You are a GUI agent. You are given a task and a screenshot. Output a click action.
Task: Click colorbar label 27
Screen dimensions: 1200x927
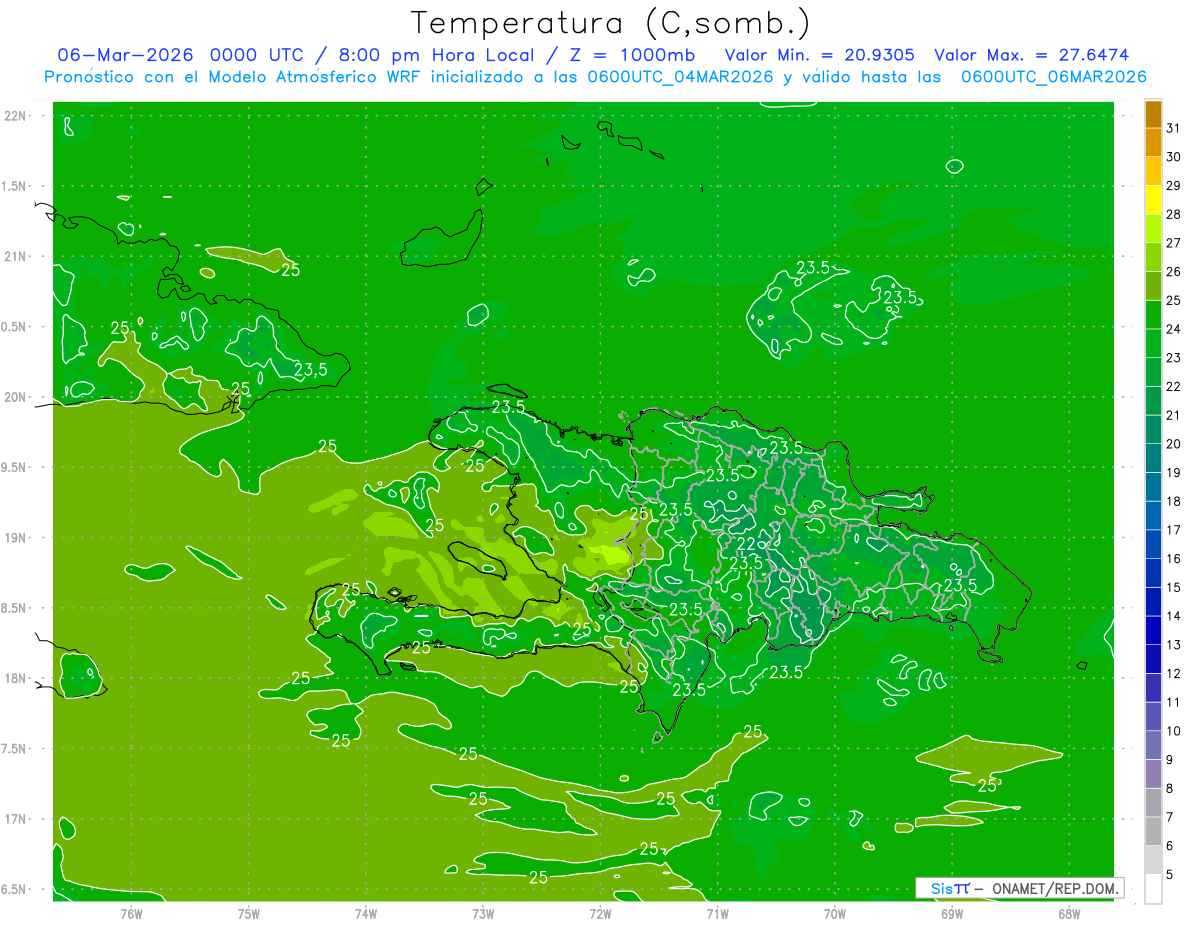pos(1174,243)
